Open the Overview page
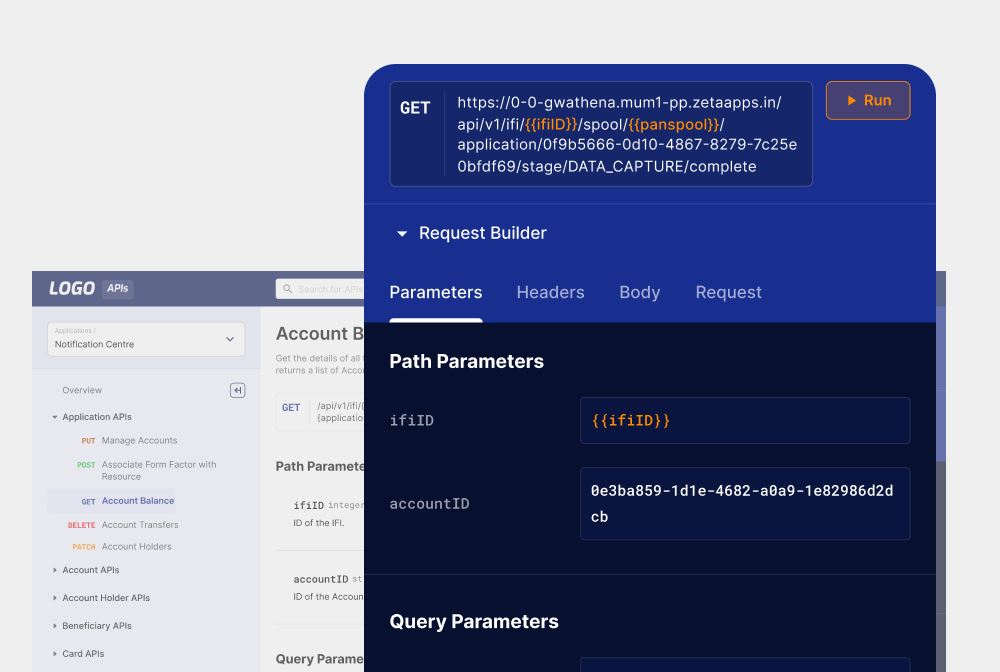The image size is (1000, 672). [82, 390]
